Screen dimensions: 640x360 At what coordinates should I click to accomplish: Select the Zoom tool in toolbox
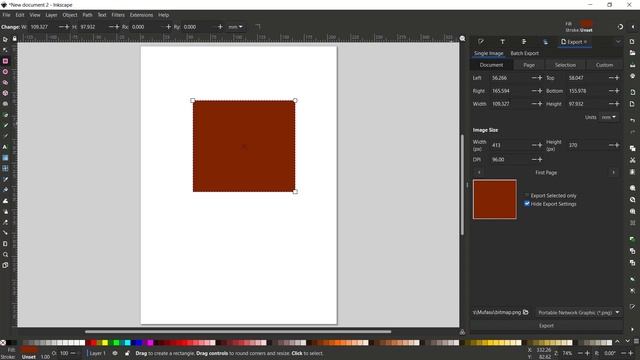[x=5, y=254]
